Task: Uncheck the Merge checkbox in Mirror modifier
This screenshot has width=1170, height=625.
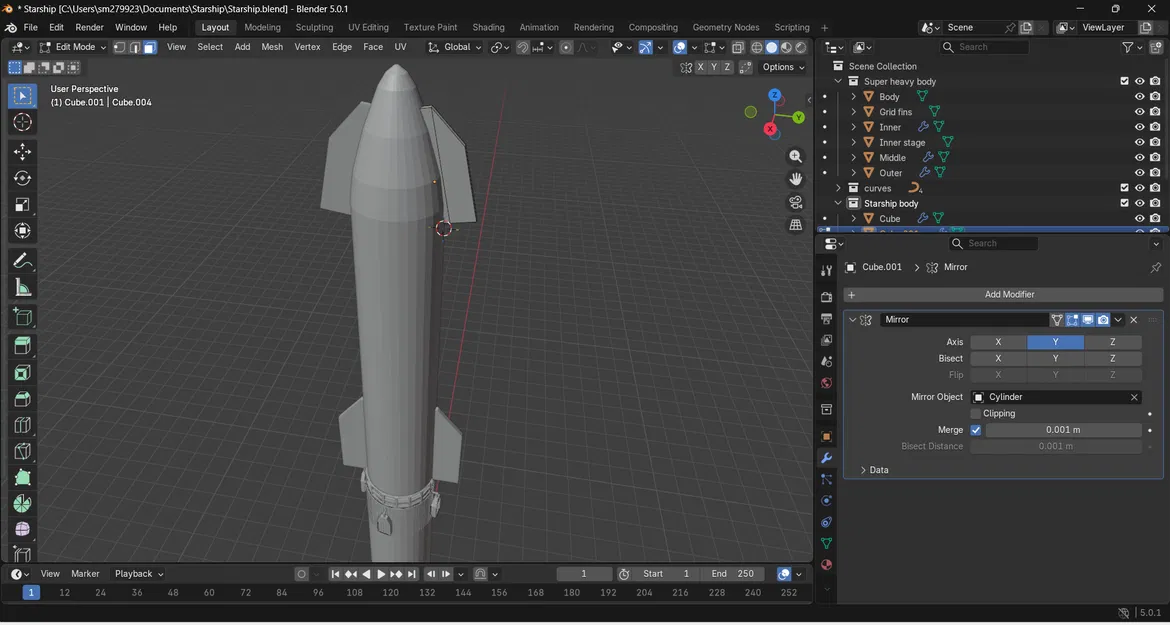Action: 976,430
